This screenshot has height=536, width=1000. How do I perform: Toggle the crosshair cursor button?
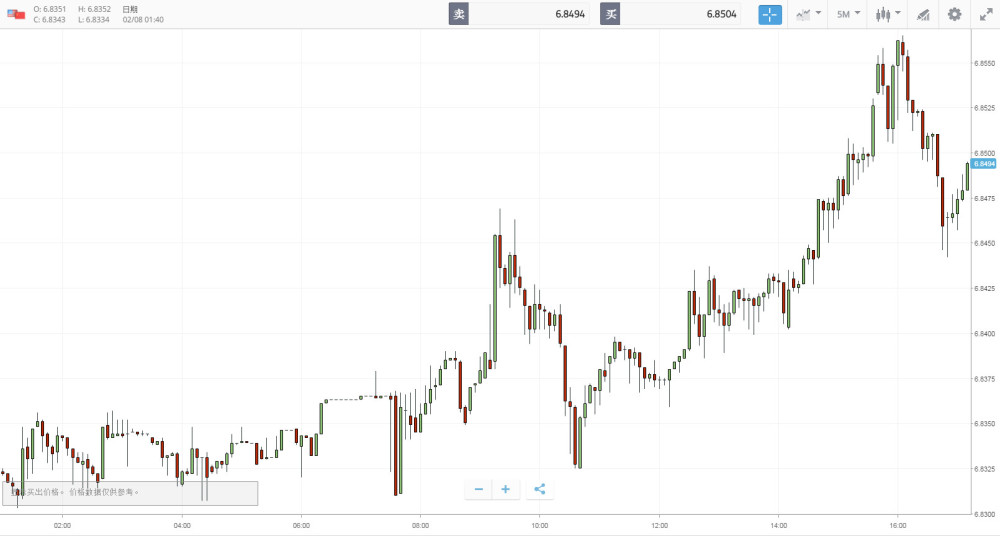[770, 14]
